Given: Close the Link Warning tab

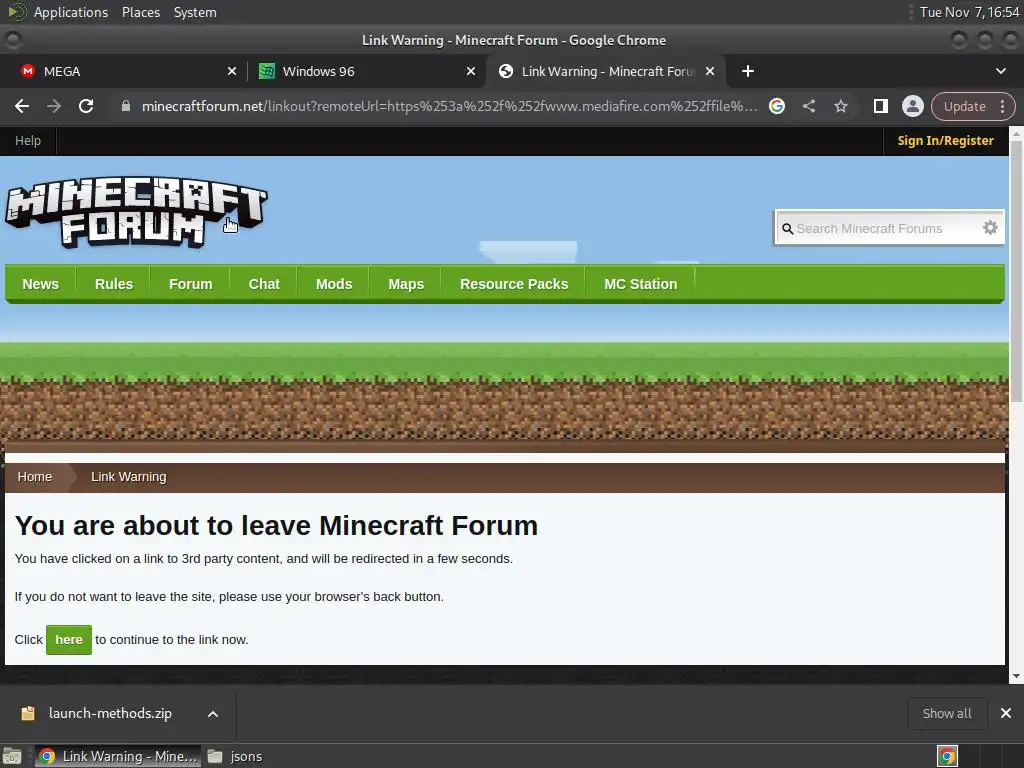Looking at the screenshot, I should point(710,71).
